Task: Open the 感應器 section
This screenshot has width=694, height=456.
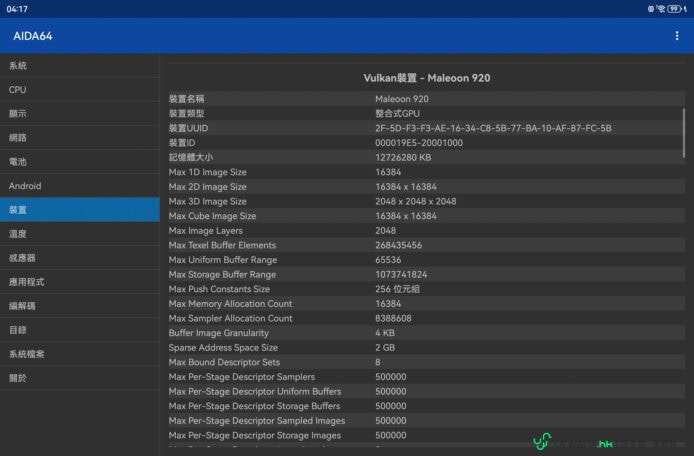Action: (x=80, y=258)
